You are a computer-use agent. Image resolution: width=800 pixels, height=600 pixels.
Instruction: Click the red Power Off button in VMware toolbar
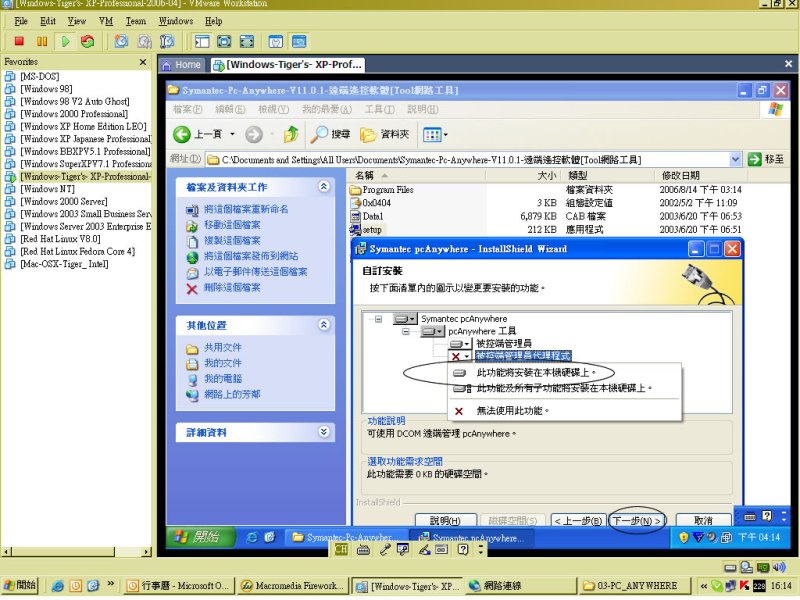(x=18, y=41)
